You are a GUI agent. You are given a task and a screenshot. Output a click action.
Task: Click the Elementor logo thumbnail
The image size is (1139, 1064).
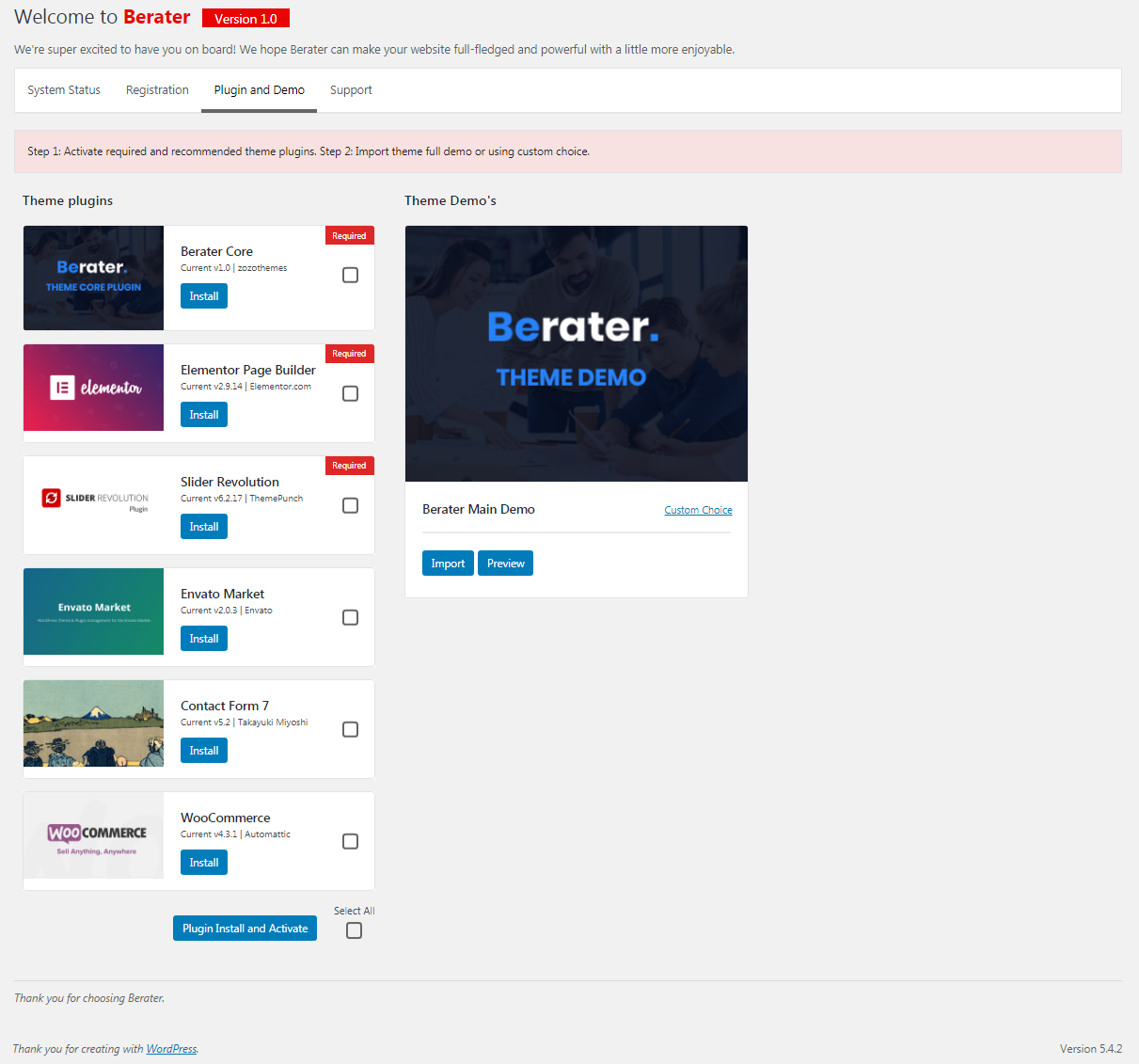pyautogui.click(x=93, y=388)
